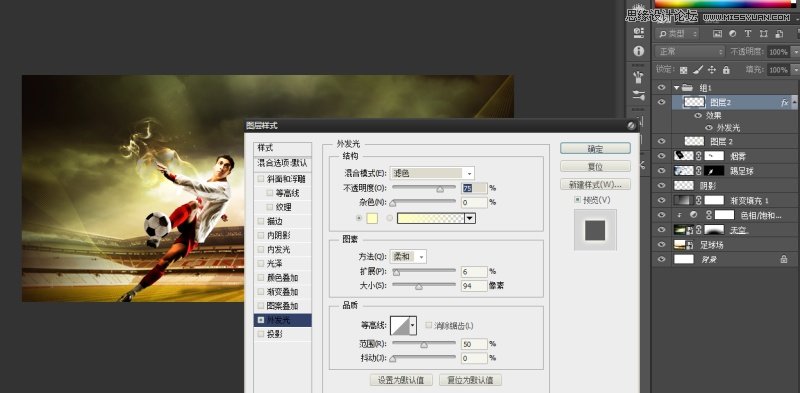Image resolution: width=800 pixels, height=393 pixels.
Task: Open the outer glow solid color swatch
Action: click(372, 218)
